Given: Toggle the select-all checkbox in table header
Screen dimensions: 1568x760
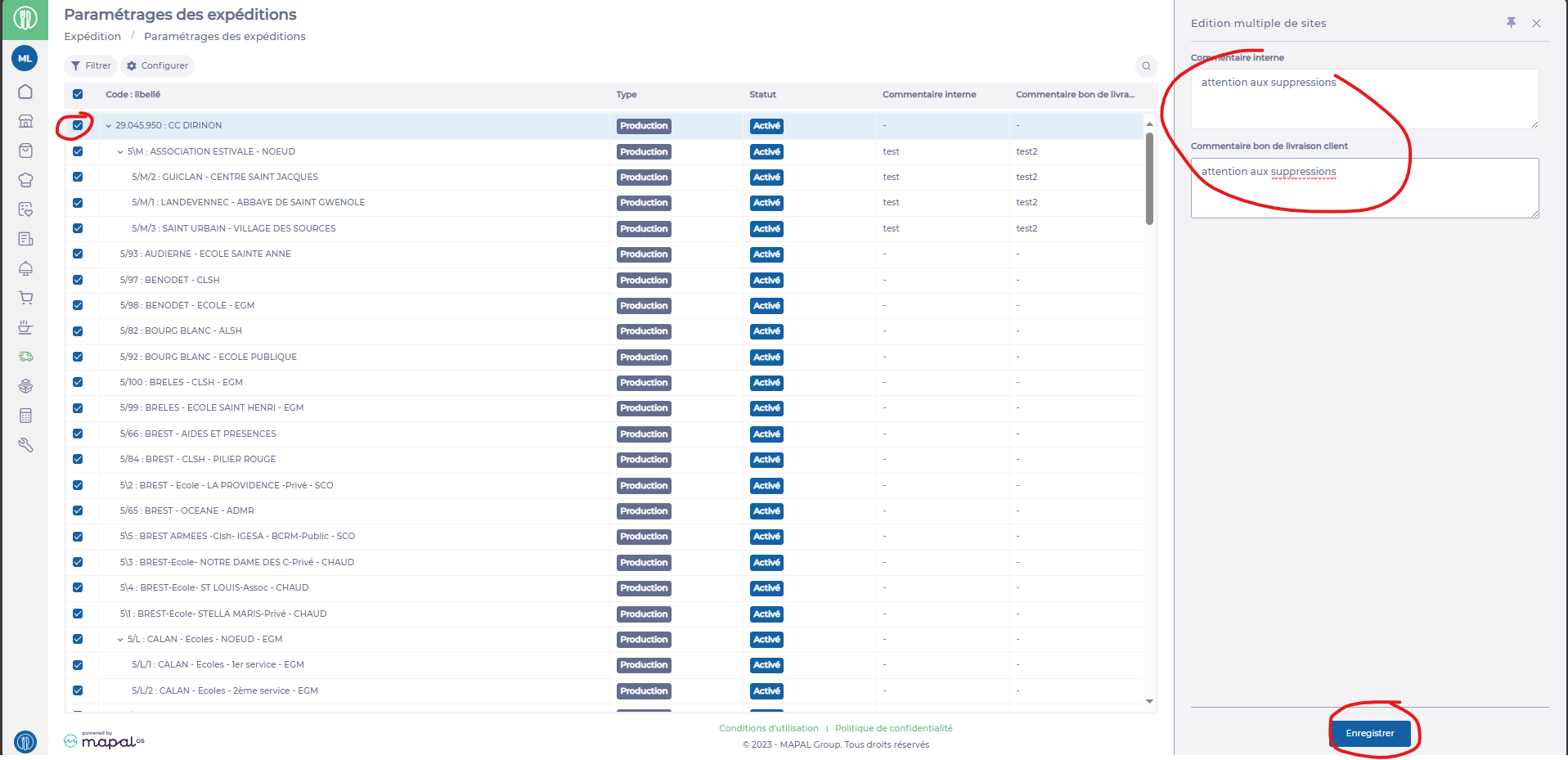Looking at the screenshot, I should pyautogui.click(x=78, y=94).
